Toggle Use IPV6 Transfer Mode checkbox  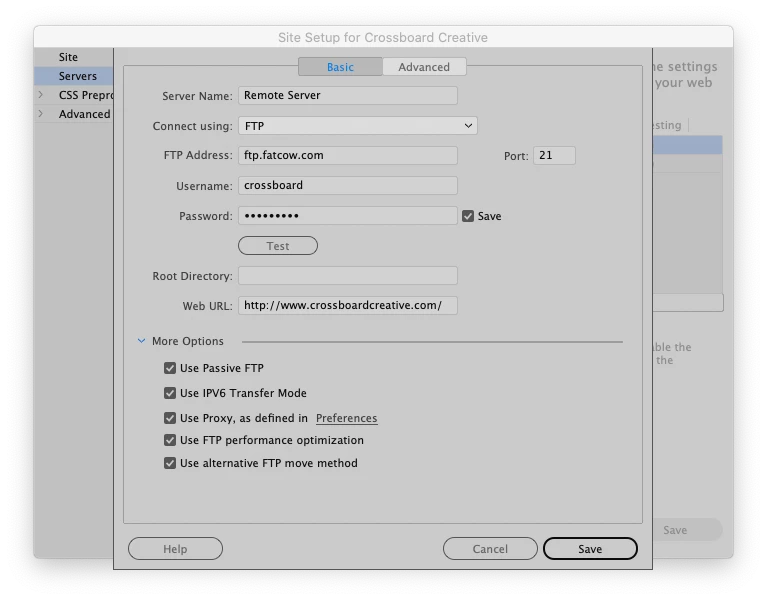[170, 393]
